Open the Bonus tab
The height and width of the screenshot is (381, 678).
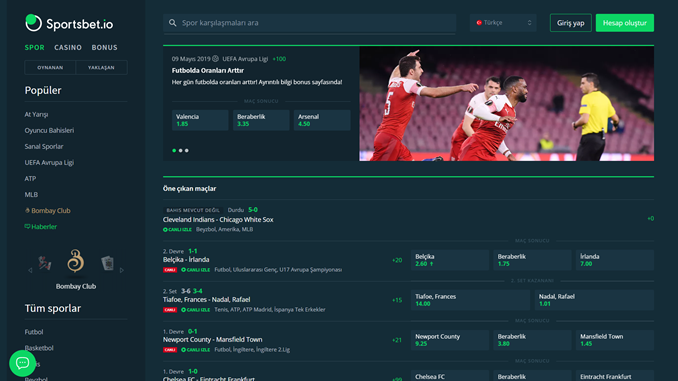[104, 48]
